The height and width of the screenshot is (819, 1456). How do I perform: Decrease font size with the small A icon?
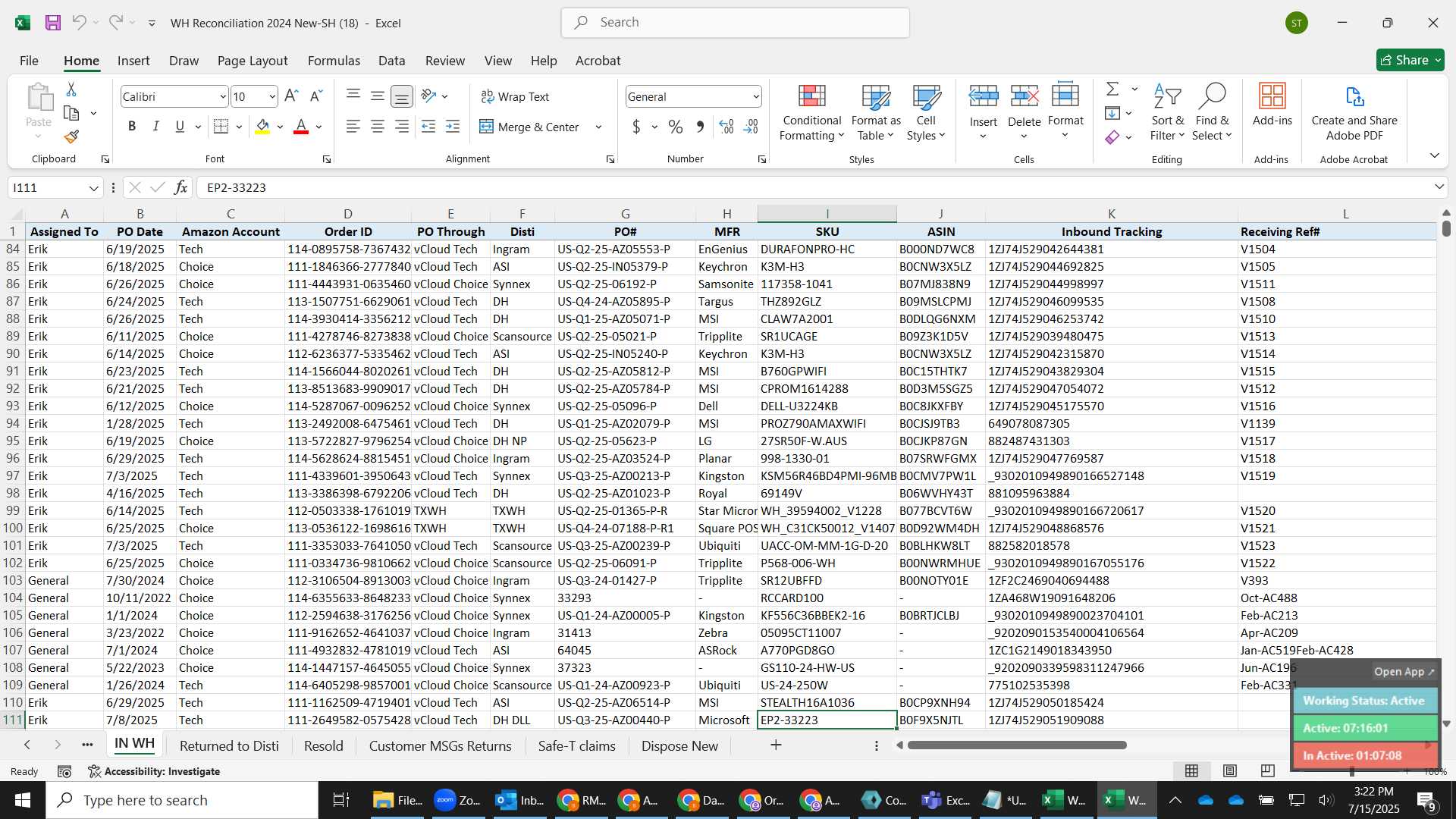tap(316, 96)
